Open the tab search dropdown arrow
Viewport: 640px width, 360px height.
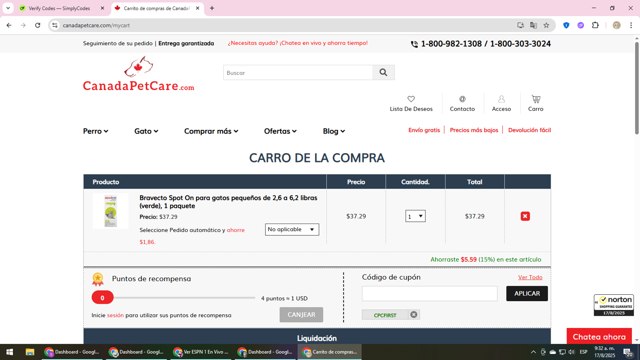pos(8,8)
